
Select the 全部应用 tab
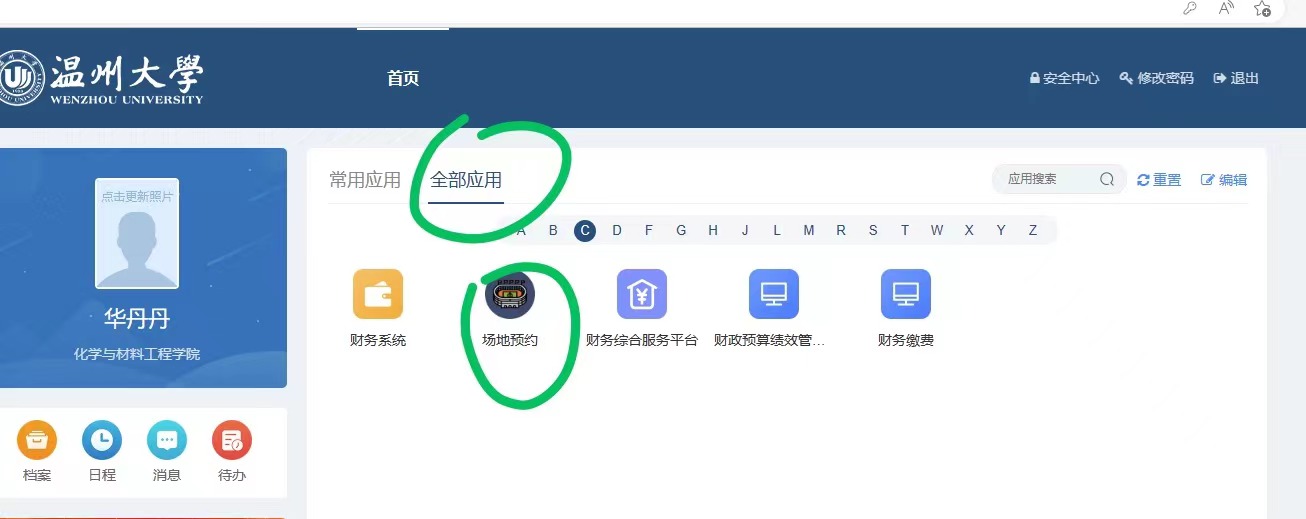click(x=466, y=180)
